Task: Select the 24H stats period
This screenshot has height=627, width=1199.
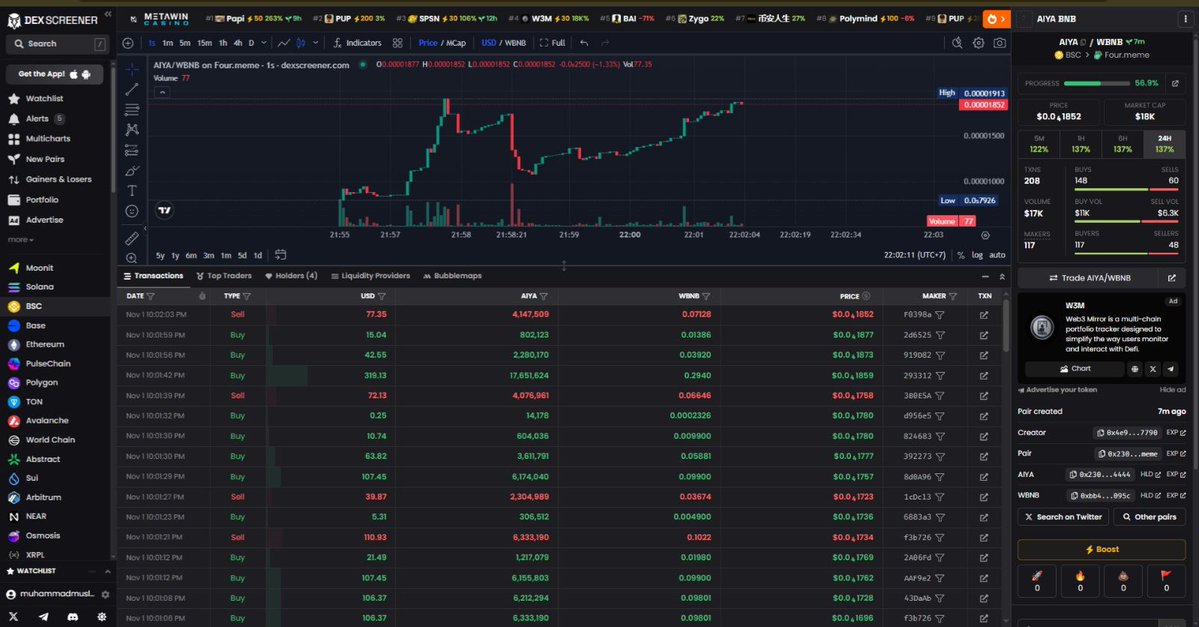Action: click(1165, 144)
